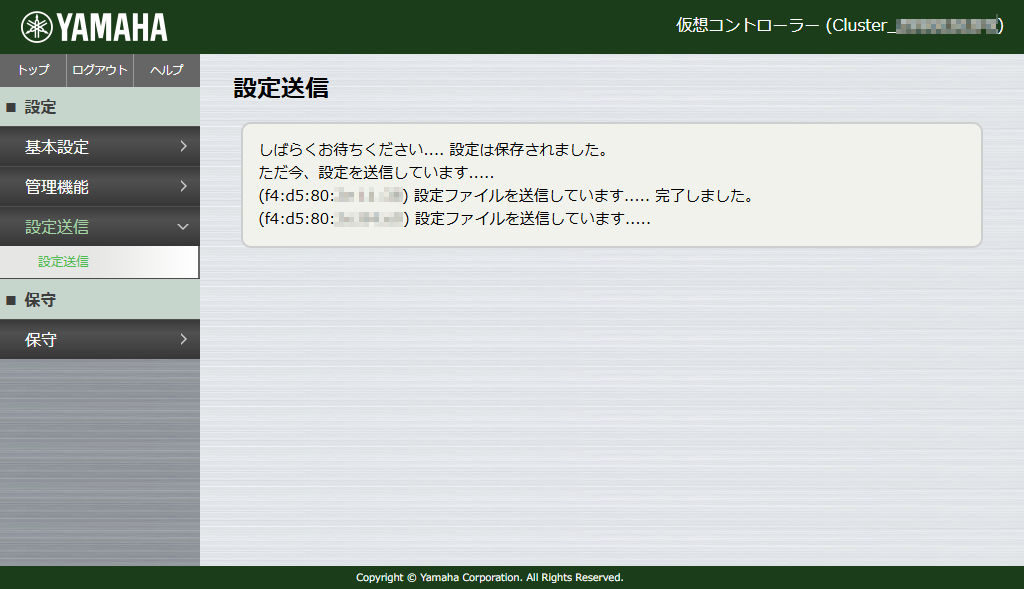Screen dimensions: 1024x589
Task: Click the chevron beside 保守 menu
Action: point(184,339)
